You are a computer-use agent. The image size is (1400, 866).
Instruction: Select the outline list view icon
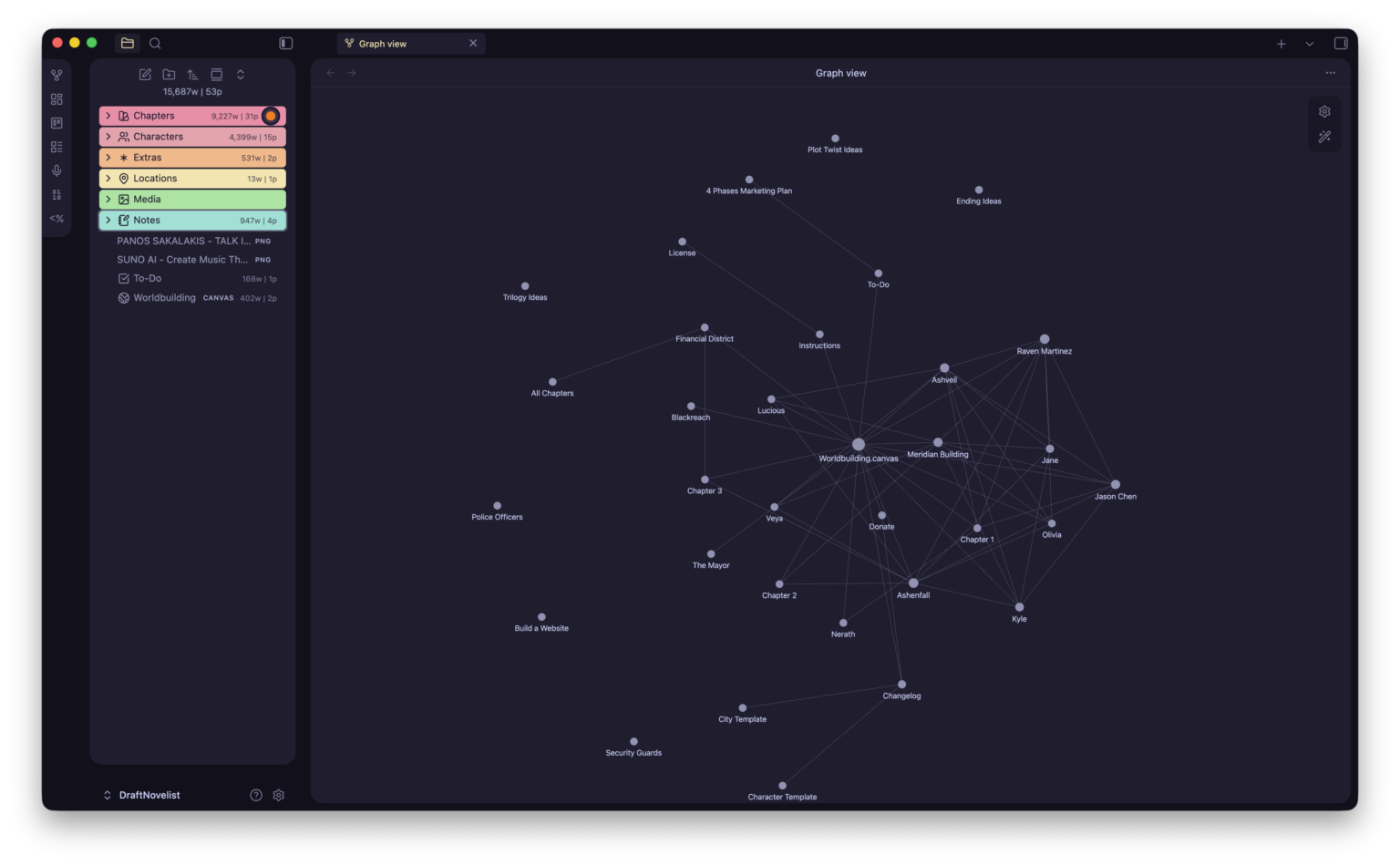pos(56,146)
